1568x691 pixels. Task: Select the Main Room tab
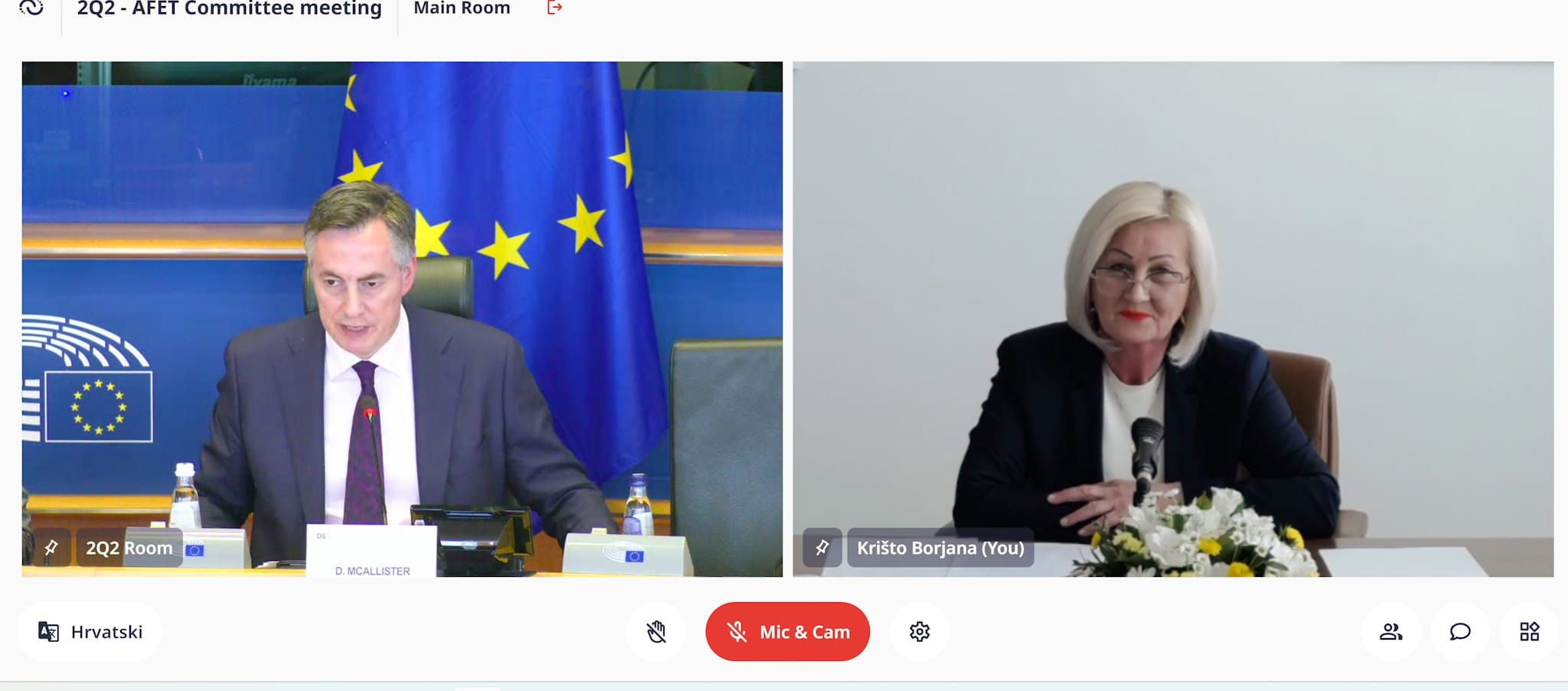[x=462, y=8]
